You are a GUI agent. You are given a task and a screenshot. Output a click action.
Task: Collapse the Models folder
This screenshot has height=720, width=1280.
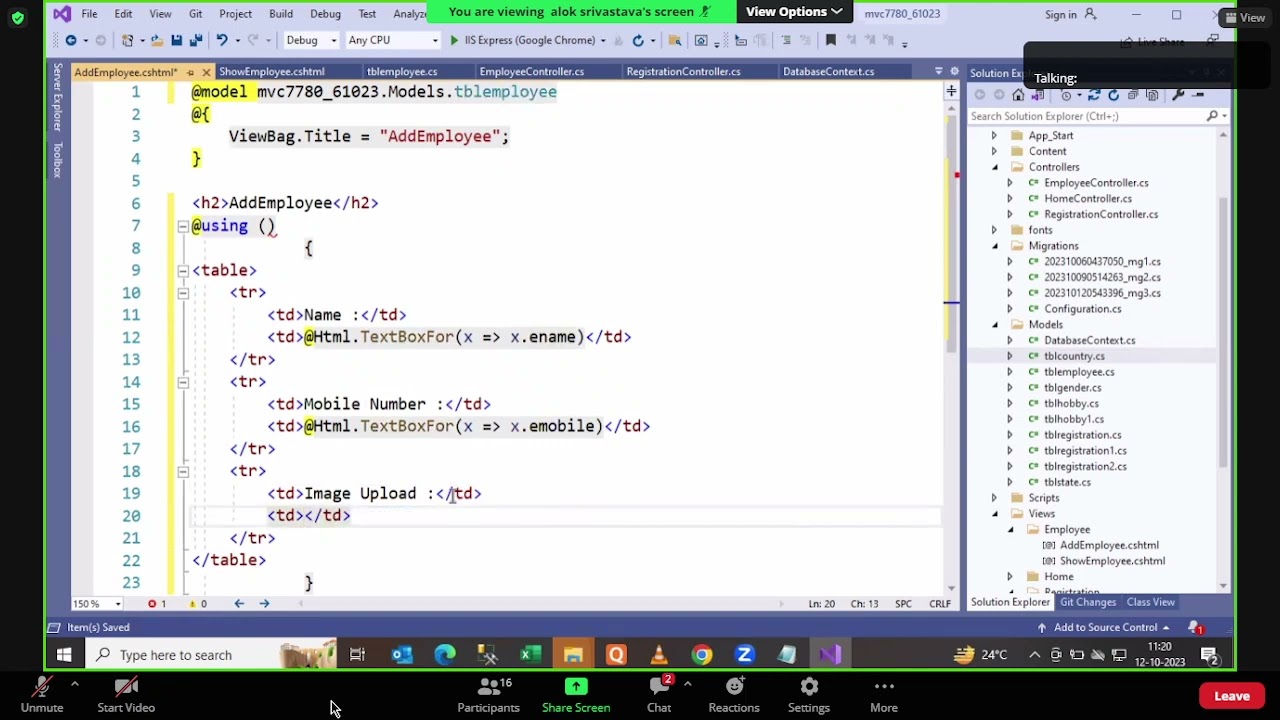[994, 325]
